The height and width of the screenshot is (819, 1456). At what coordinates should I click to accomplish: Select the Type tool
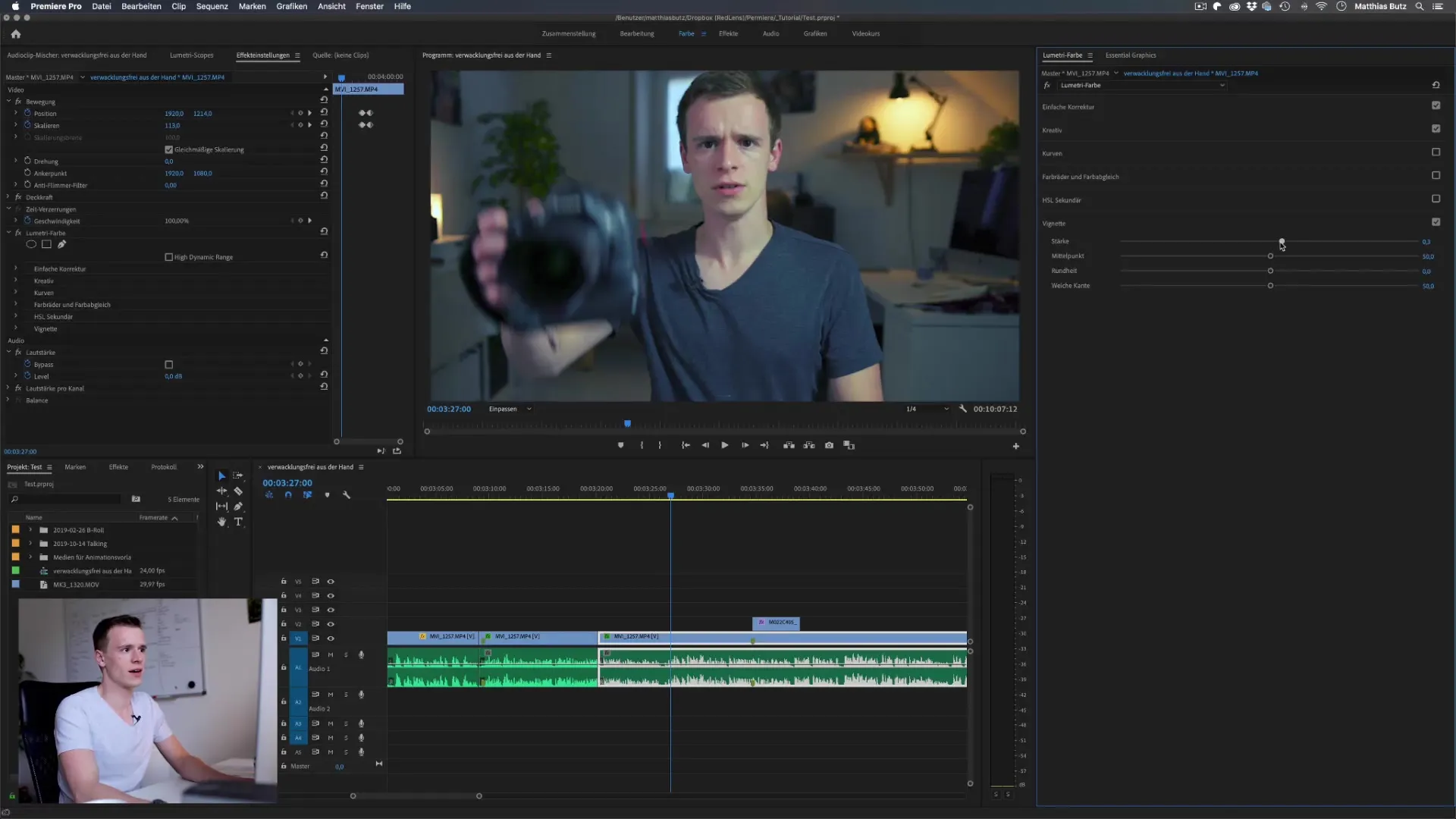click(238, 522)
